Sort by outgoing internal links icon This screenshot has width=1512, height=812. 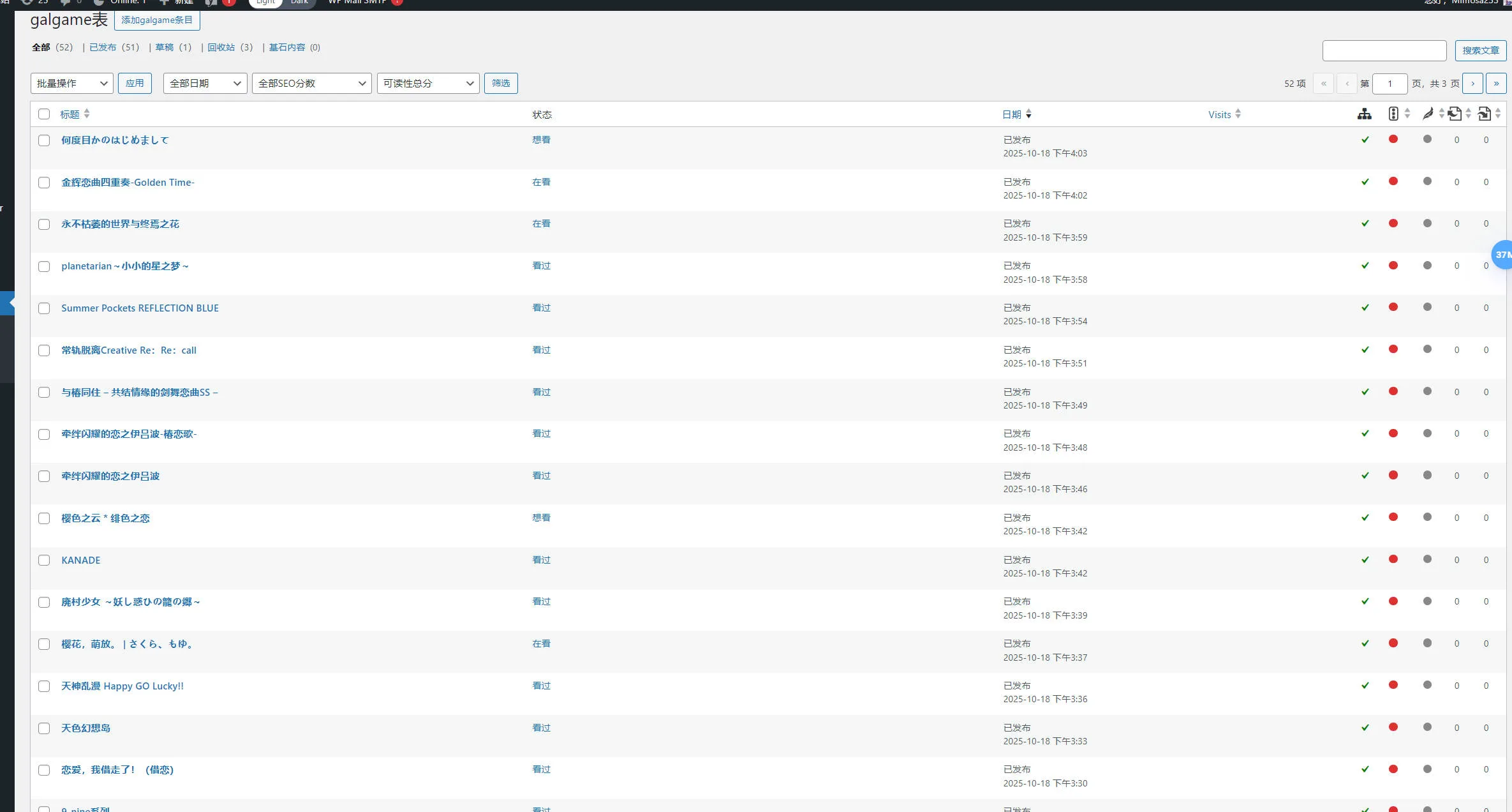point(1455,114)
